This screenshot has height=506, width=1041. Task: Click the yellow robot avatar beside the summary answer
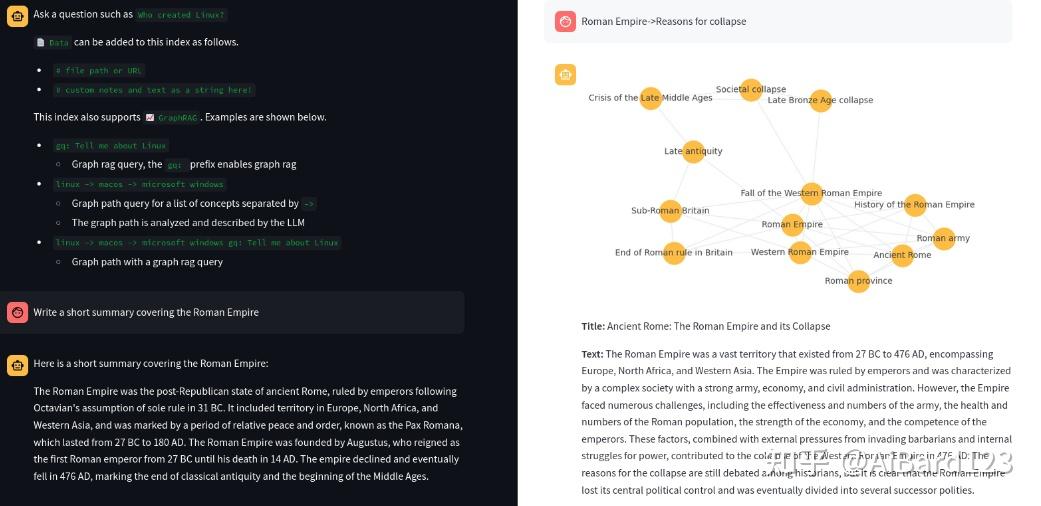pos(17,365)
